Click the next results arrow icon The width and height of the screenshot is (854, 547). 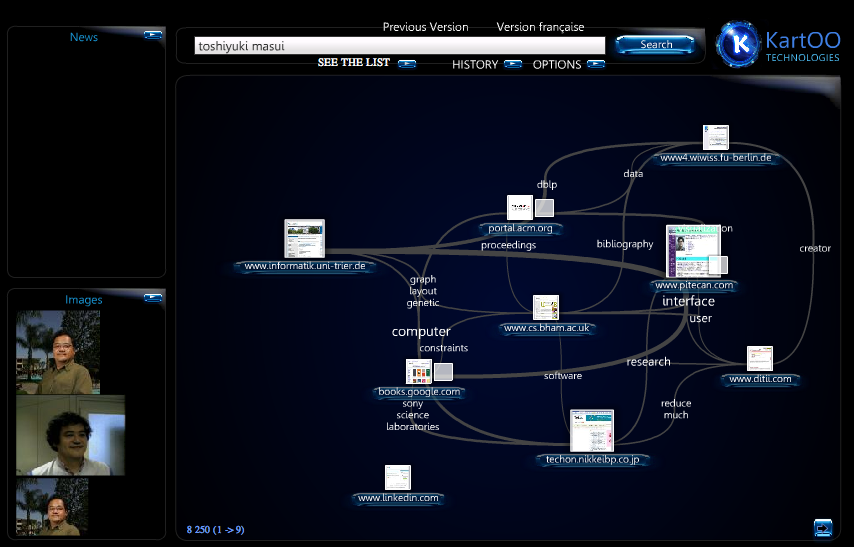tap(823, 528)
